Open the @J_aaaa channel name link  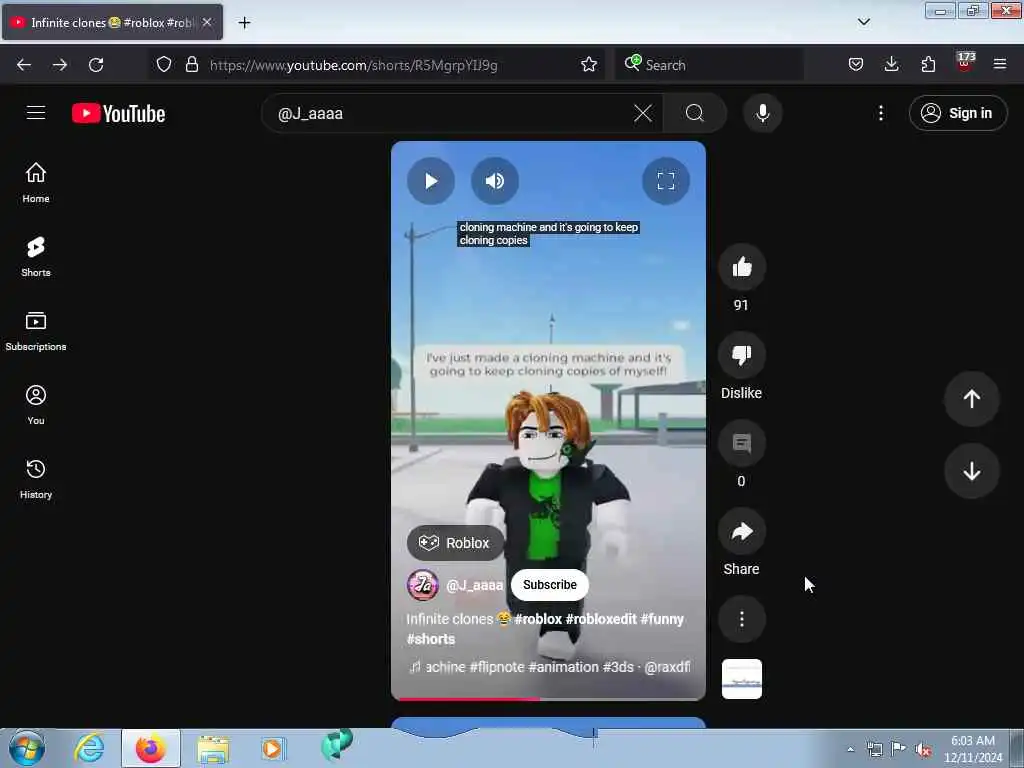[475, 585]
